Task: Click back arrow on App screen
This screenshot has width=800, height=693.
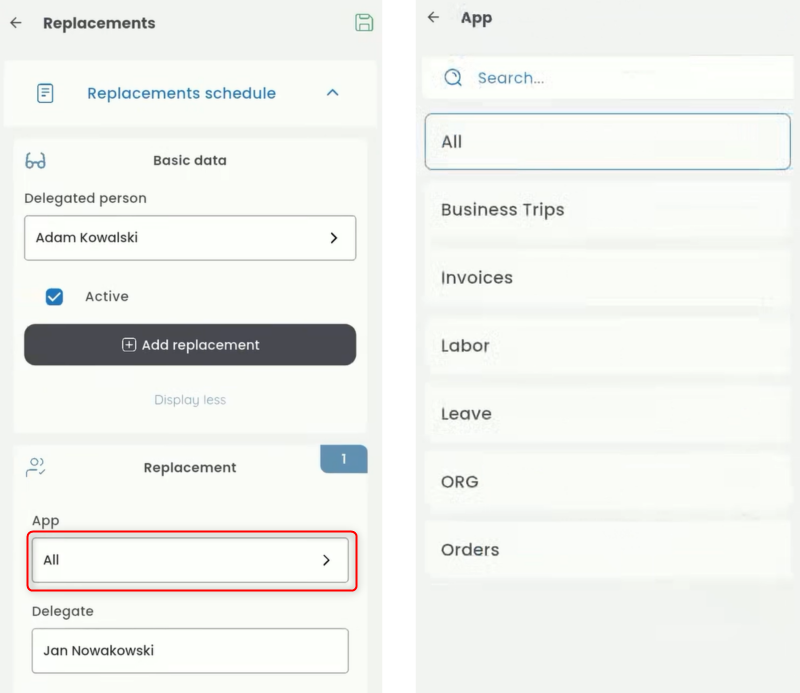Action: tap(433, 18)
